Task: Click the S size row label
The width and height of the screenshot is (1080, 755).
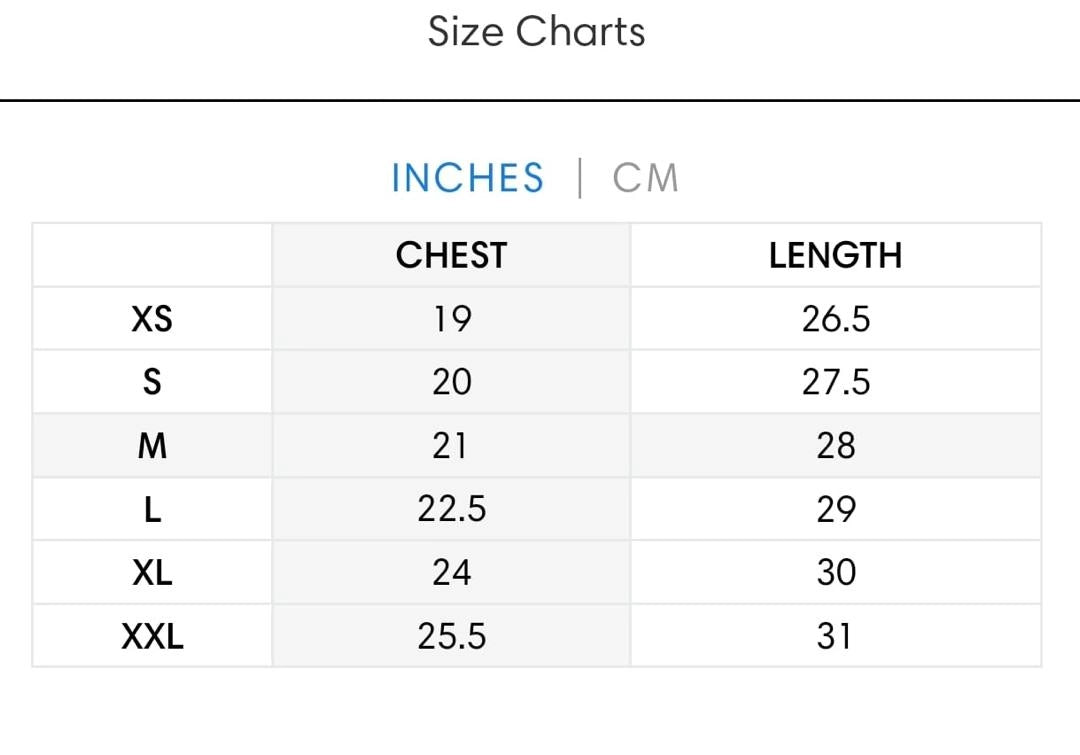Action: [152, 382]
